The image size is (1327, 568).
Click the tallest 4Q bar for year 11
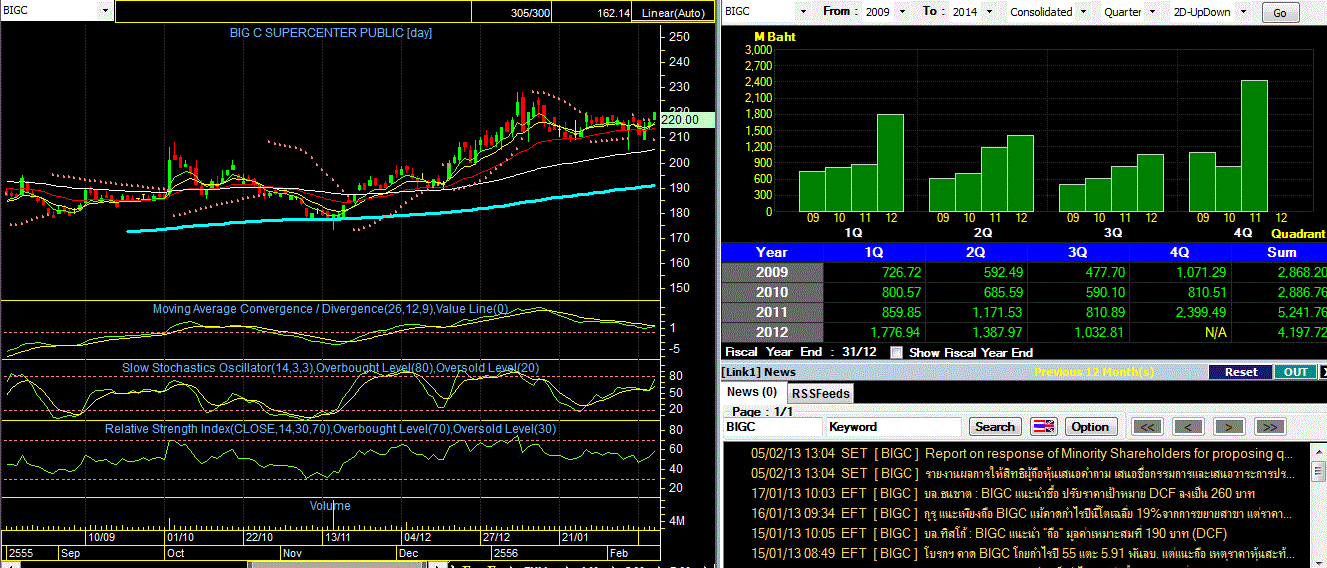tap(1254, 146)
